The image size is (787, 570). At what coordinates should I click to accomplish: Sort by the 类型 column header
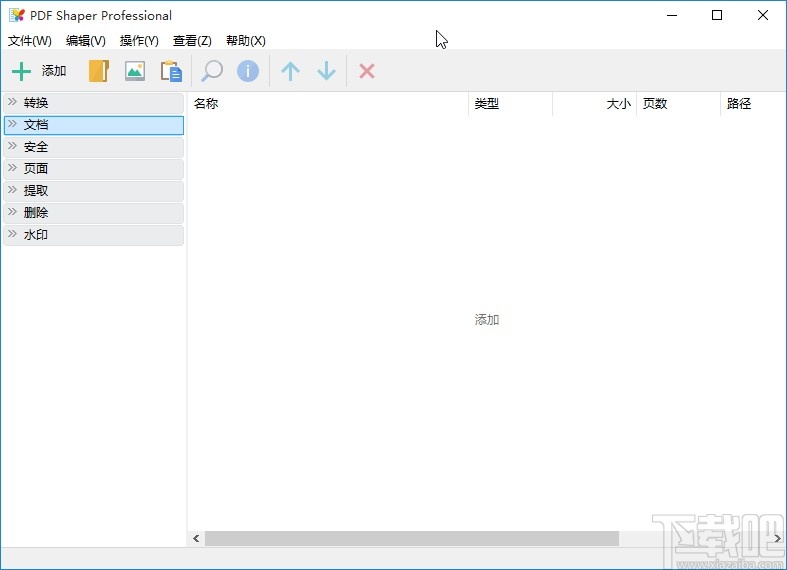coord(510,104)
